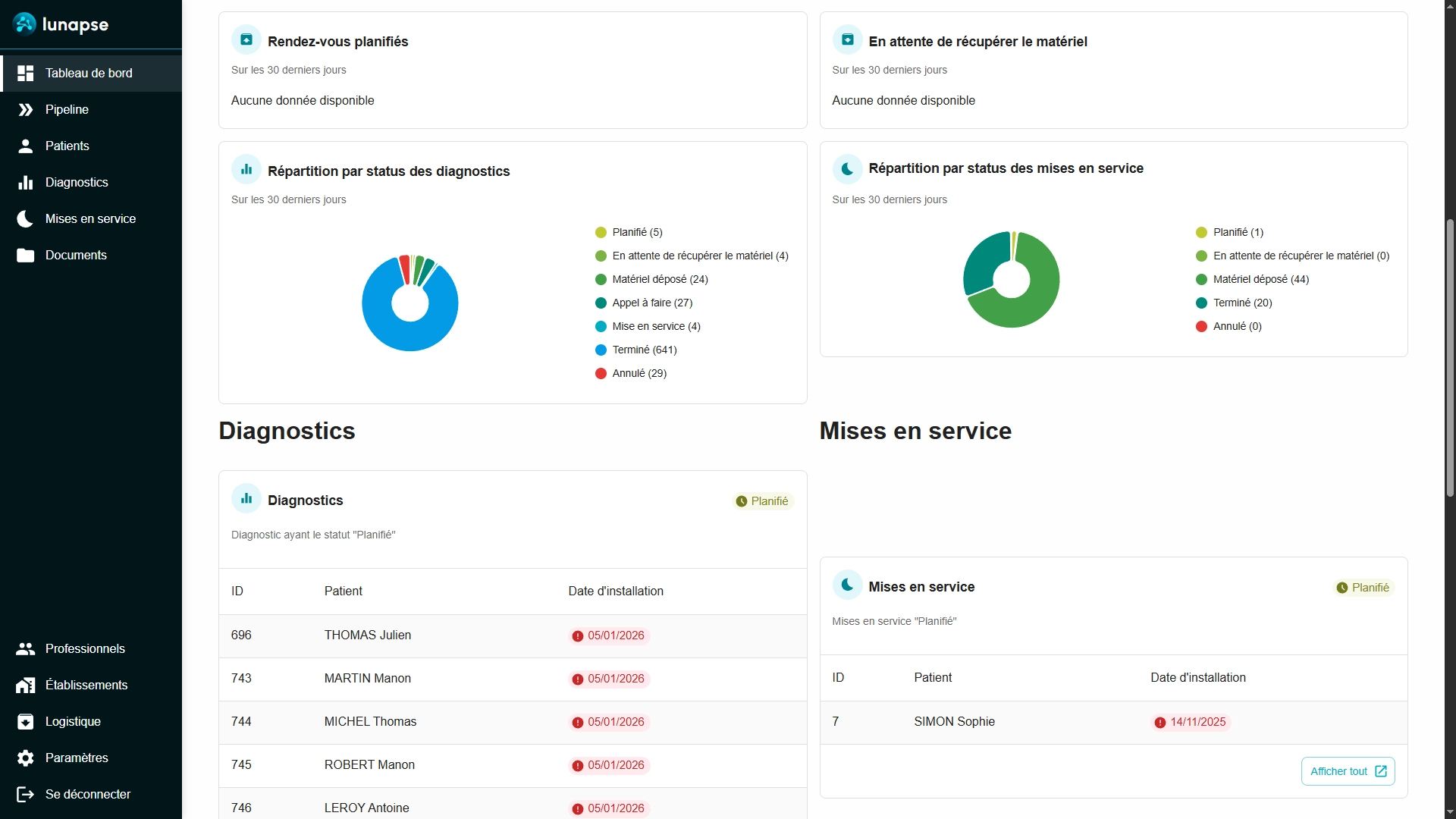
Task: Click the logout icon beside Se déconnecter
Action: pos(25,794)
